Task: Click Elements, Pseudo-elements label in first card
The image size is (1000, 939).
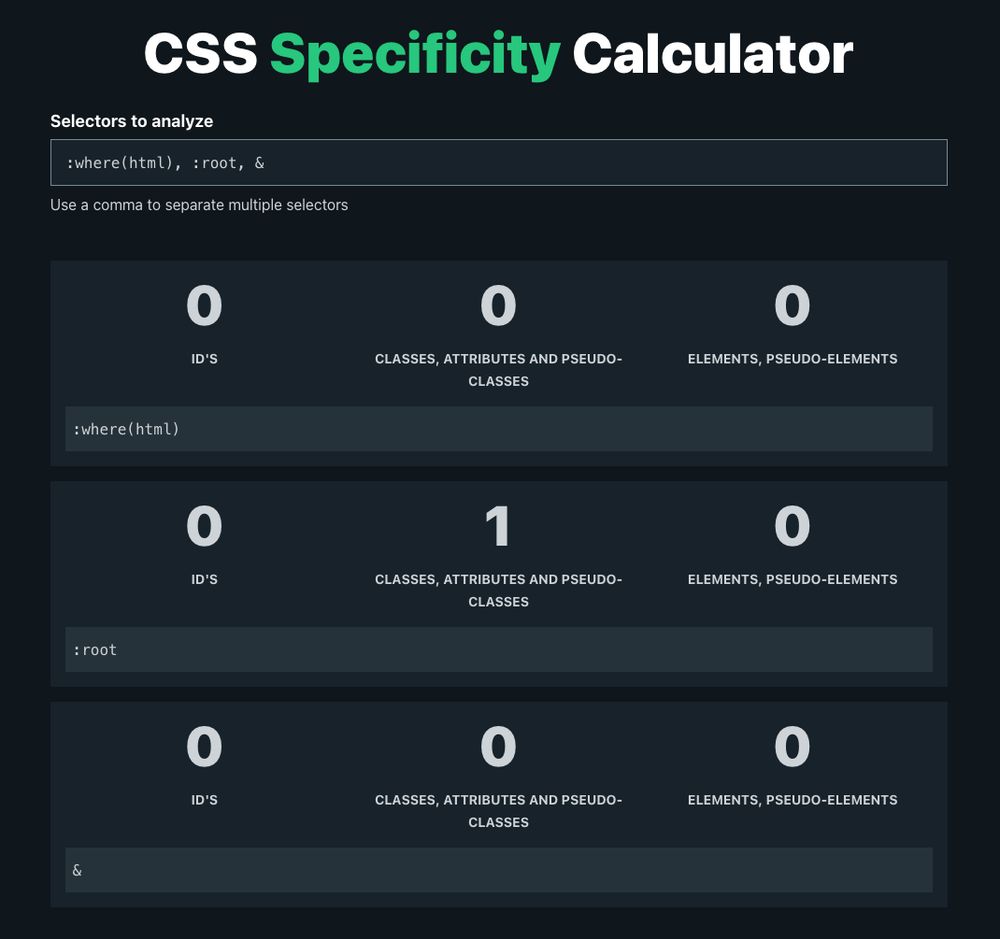Action: (x=792, y=359)
